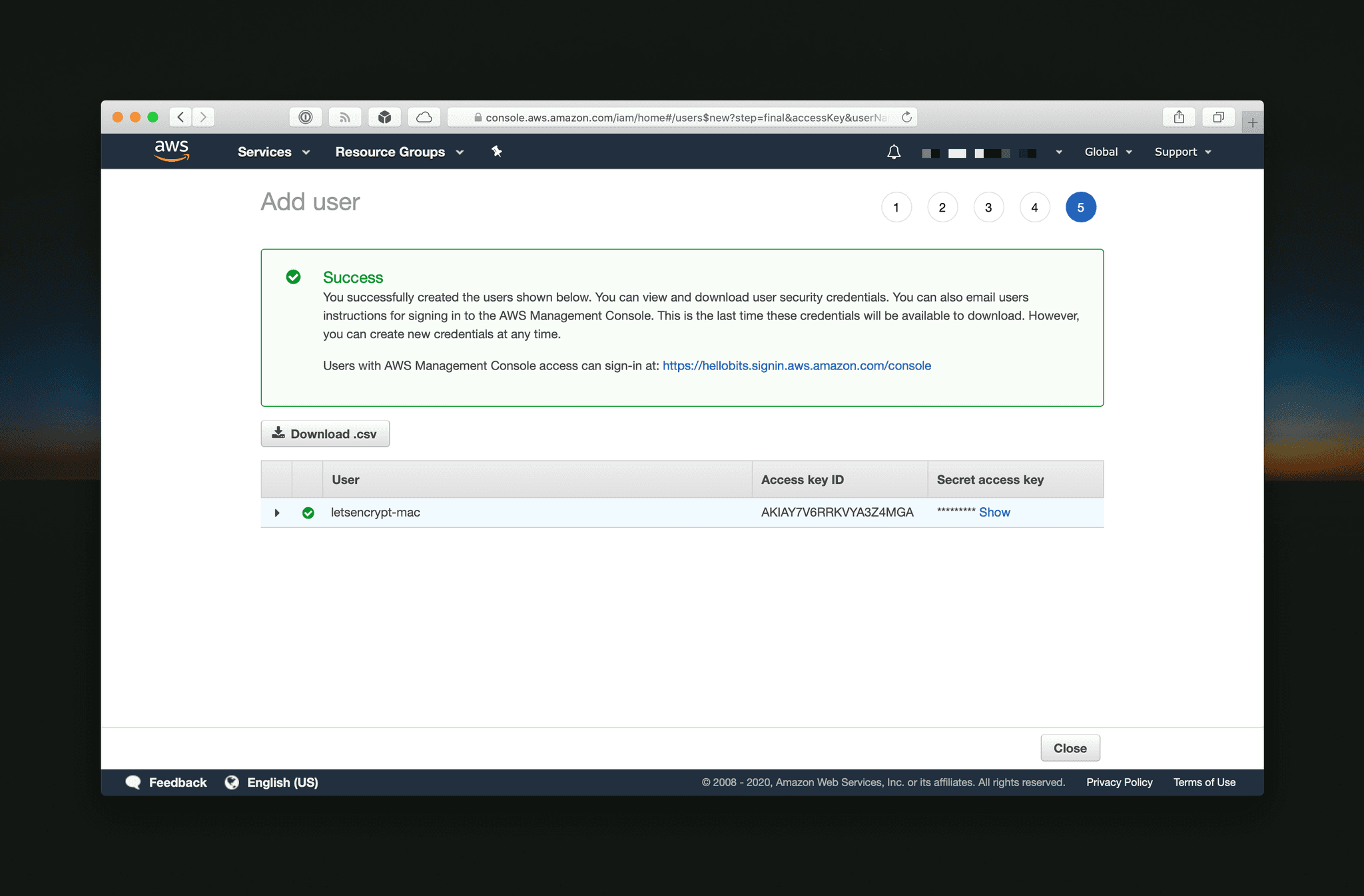Open the notifications bell icon
This screenshot has height=896, width=1364.
pos(893,152)
